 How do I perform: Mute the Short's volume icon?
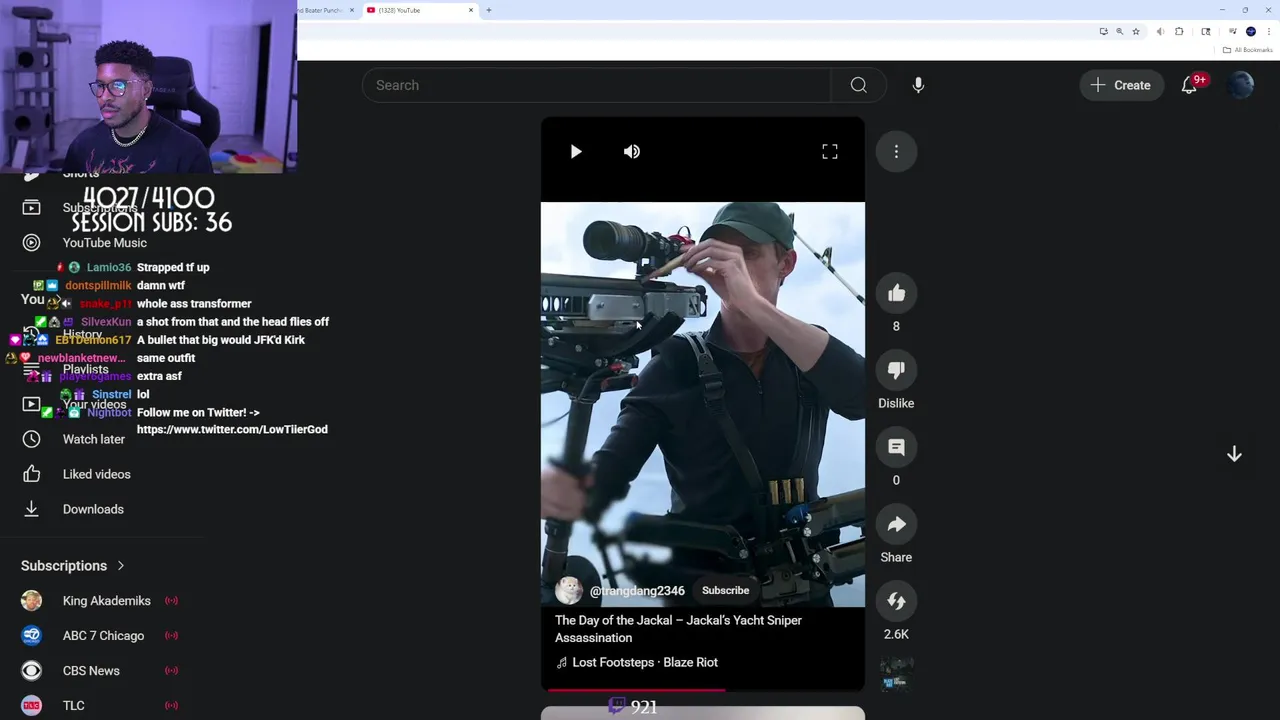632,151
